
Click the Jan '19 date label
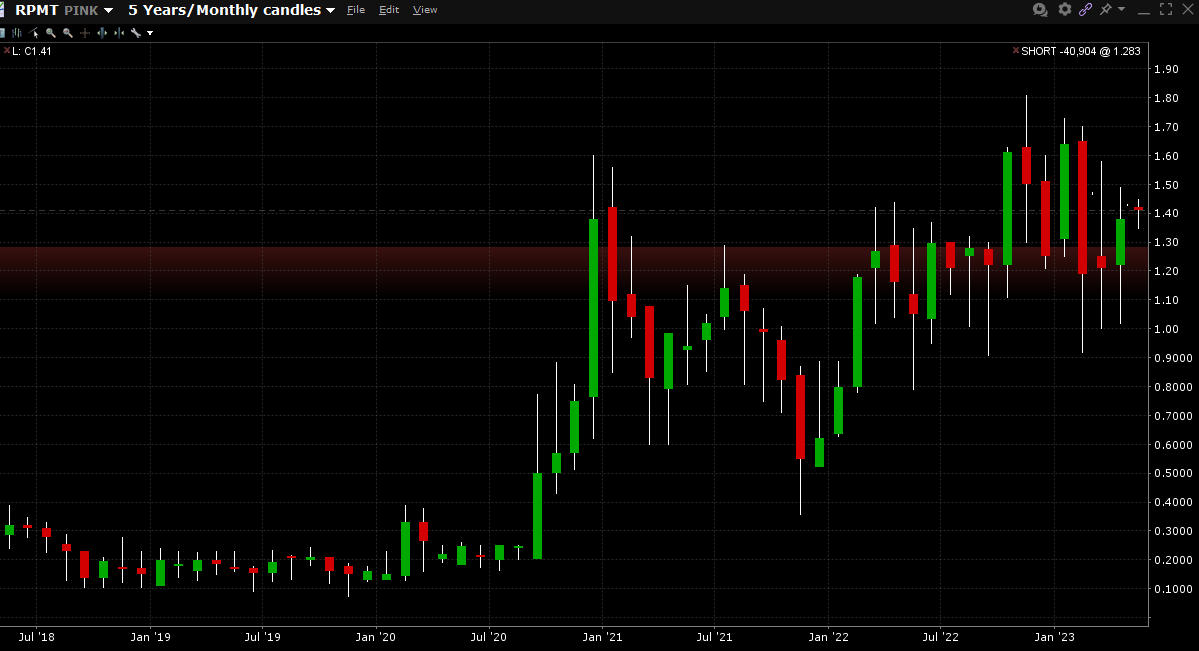click(150, 636)
